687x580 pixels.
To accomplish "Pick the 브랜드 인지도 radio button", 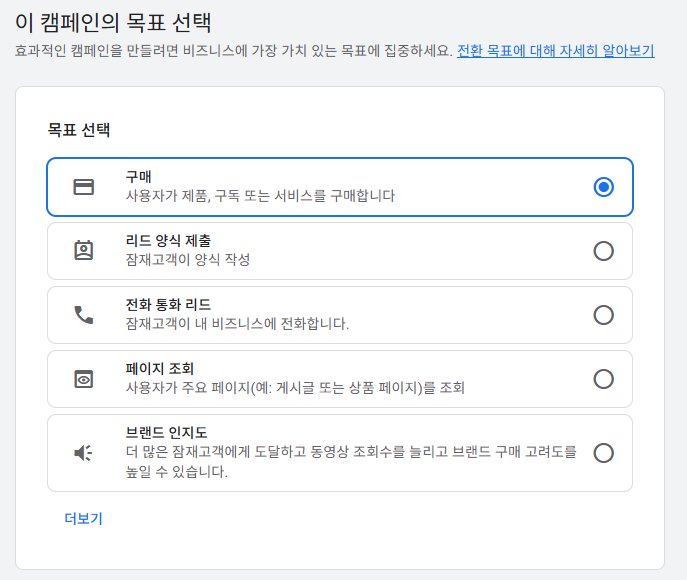I will 603,453.
